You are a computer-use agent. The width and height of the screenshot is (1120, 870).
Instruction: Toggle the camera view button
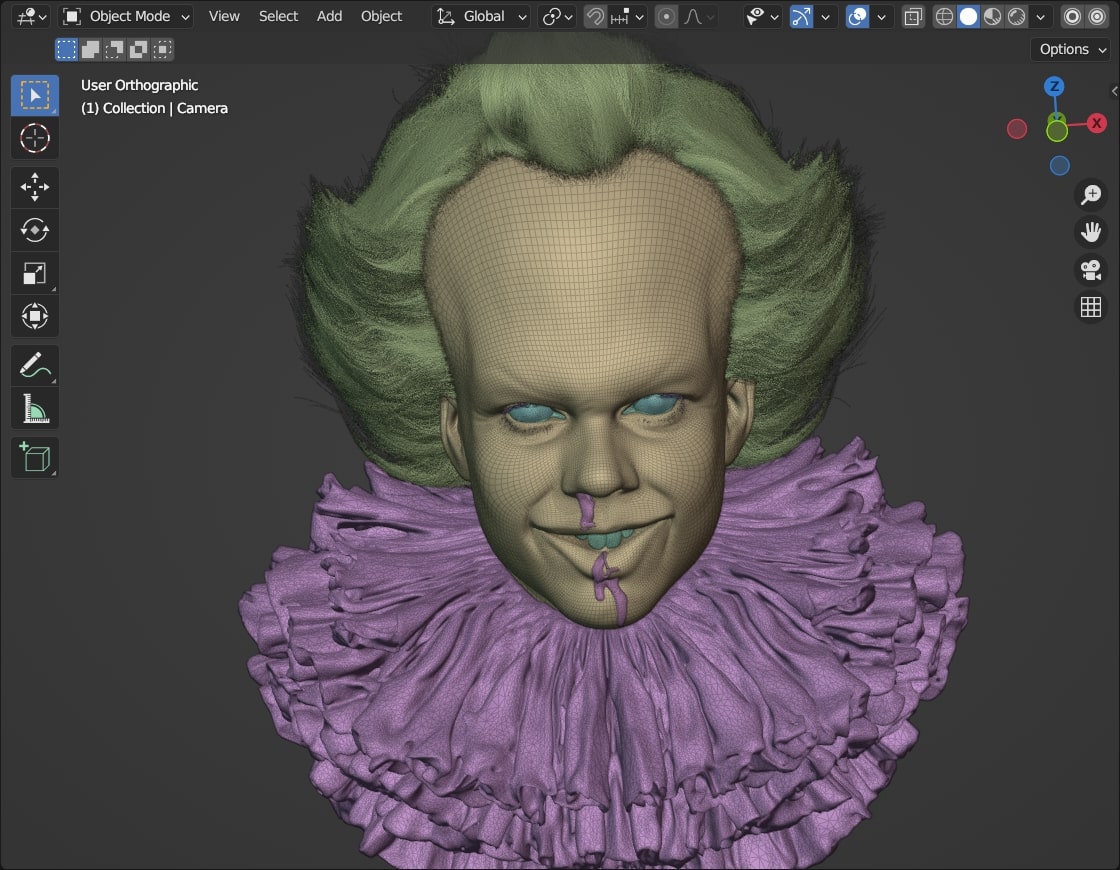click(x=1091, y=270)
